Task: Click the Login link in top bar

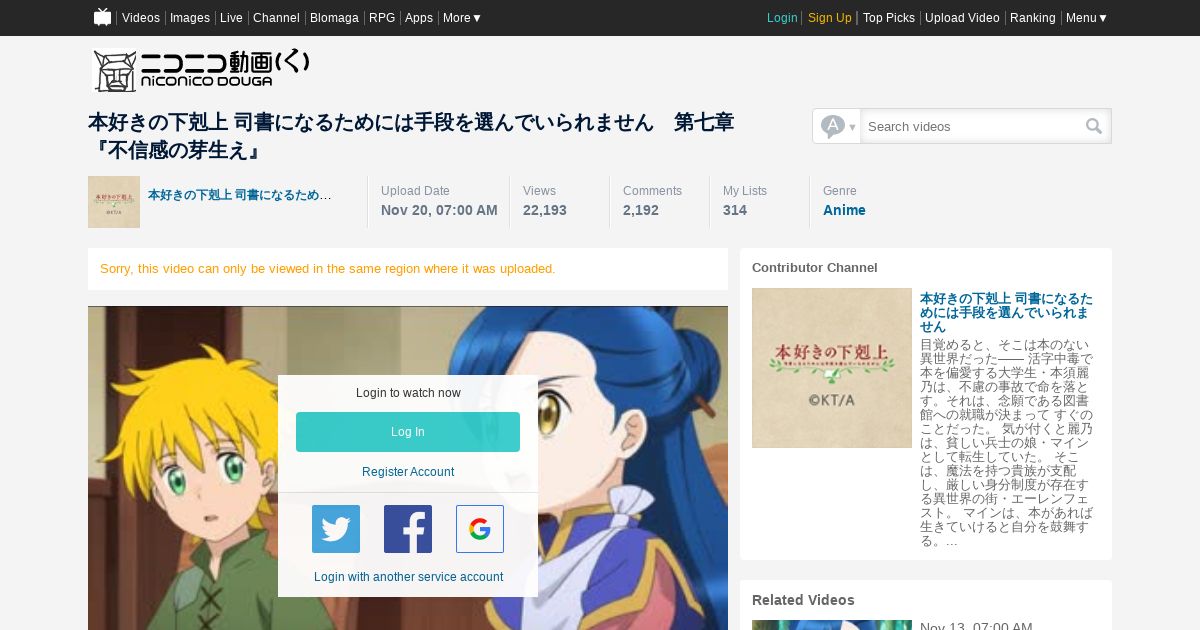Action: [782, 18]
